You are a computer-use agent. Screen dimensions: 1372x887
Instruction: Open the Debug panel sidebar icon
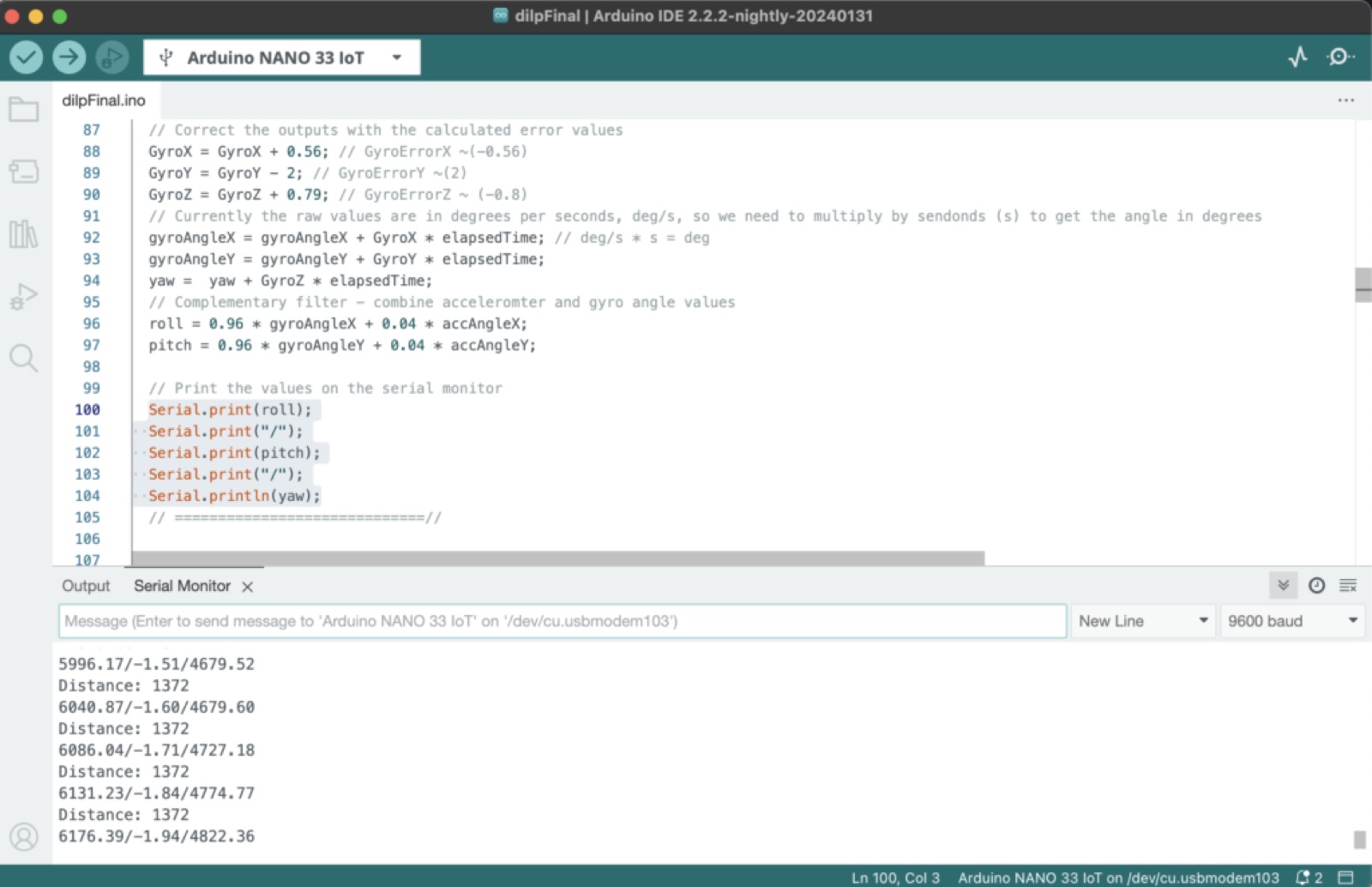[x=24, y=296]
